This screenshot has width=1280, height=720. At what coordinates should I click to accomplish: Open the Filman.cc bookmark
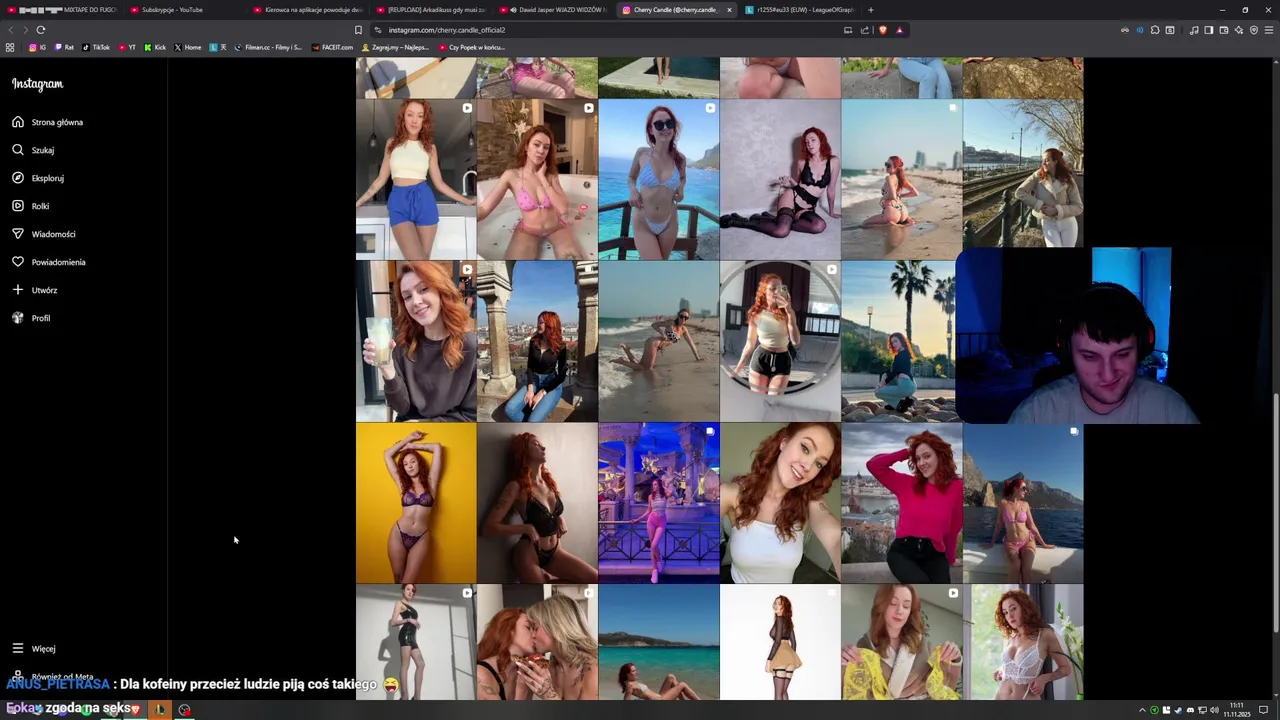coord(268,47)
